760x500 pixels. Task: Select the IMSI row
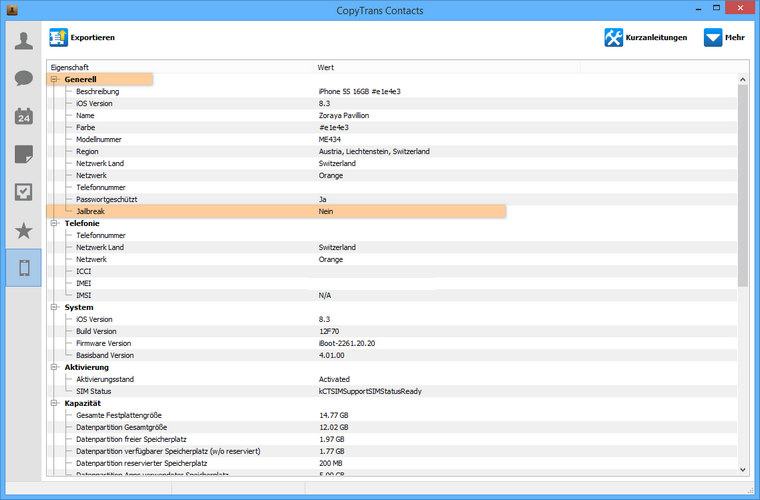[392, 295]
